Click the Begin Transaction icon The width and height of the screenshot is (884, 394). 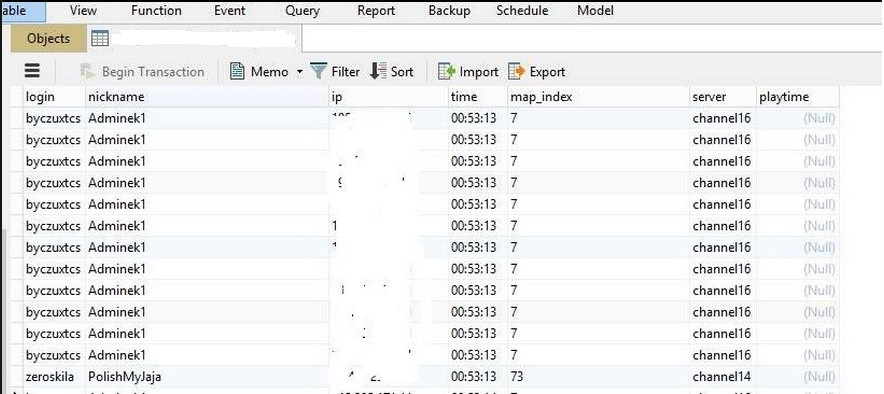click(88, 72)
